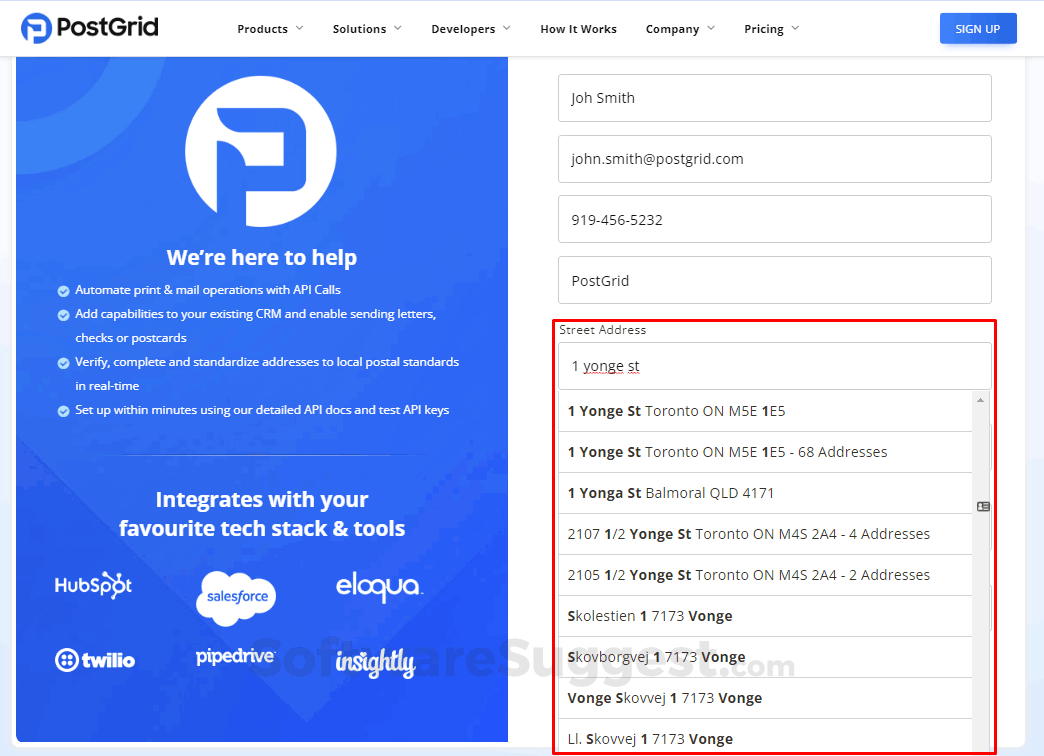Click the Twilio integration logo

(x=94, y=659)
